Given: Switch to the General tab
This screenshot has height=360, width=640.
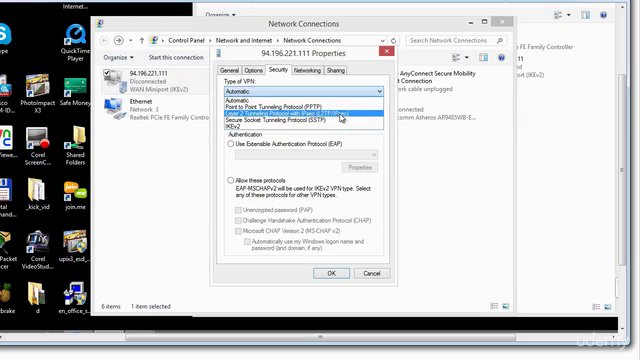Looking at the screenshot, I should (x=229, y=70).
